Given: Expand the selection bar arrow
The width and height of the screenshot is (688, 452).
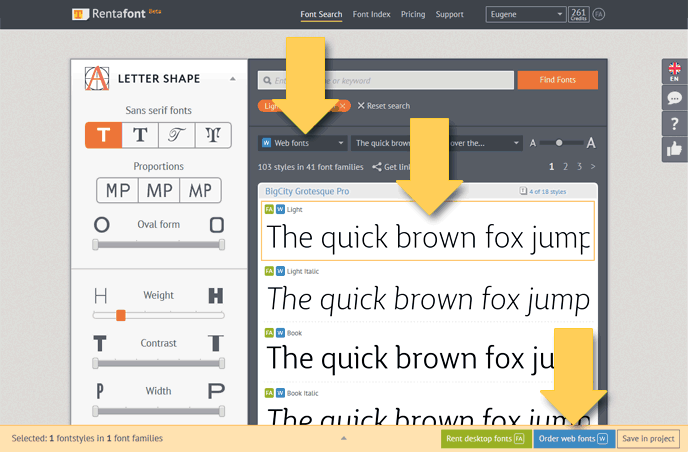Looking at the screenshot, I should tap(344, 438).
